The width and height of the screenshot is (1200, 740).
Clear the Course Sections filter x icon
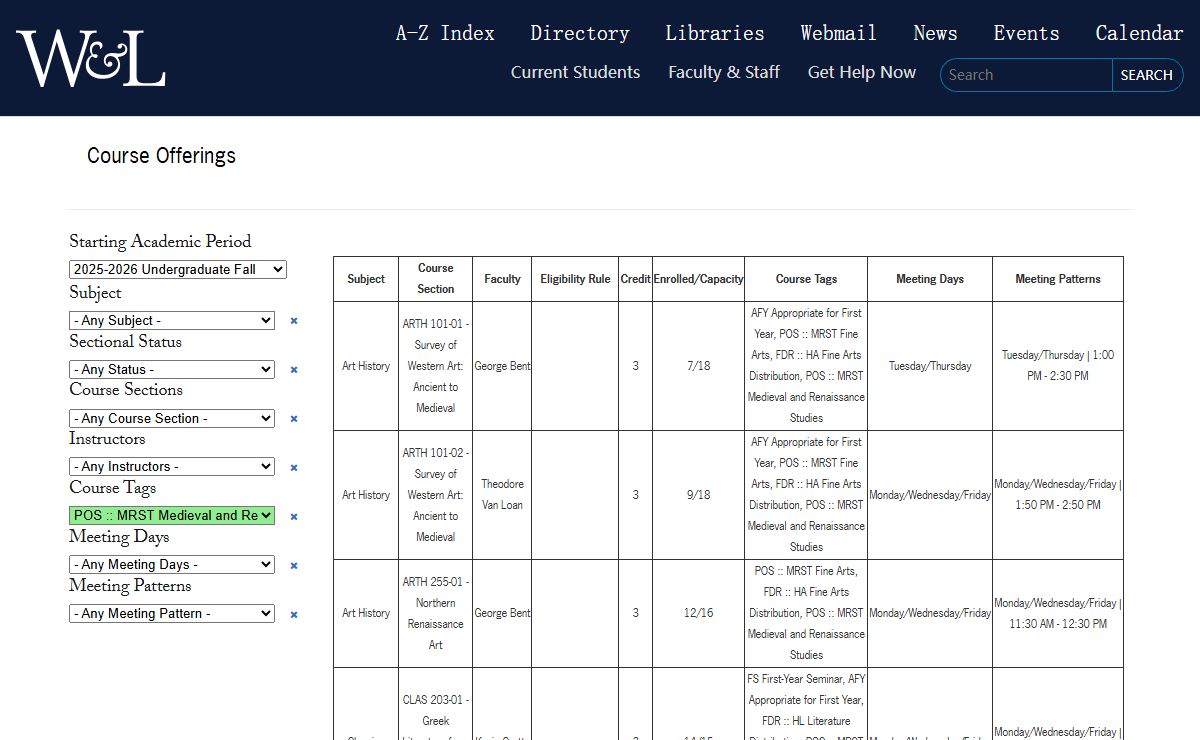click(x=294, y=419)
